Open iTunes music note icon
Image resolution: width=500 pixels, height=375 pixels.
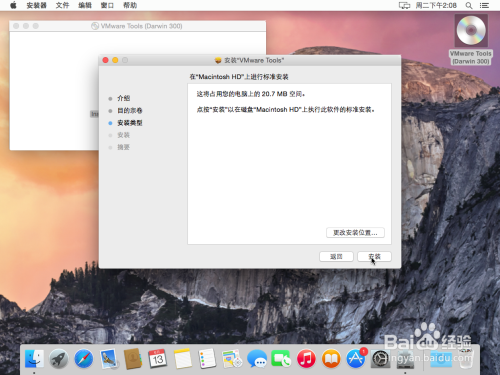pos(306,359)
